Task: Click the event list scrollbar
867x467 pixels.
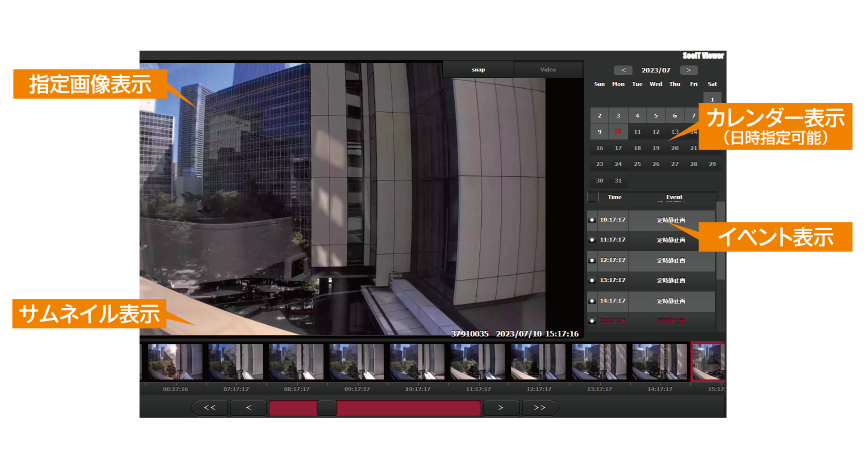Action: coord(720,240)
